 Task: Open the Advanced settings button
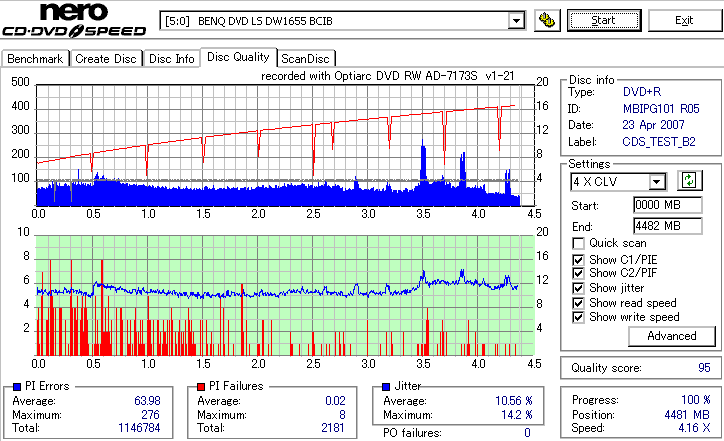(x=672, y=336)
